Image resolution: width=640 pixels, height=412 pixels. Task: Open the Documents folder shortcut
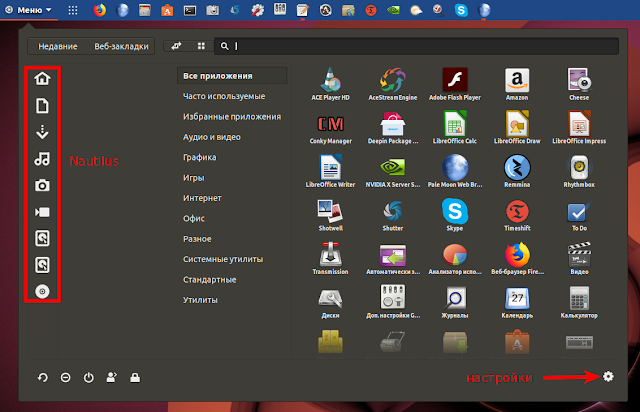tap(42, 106)
